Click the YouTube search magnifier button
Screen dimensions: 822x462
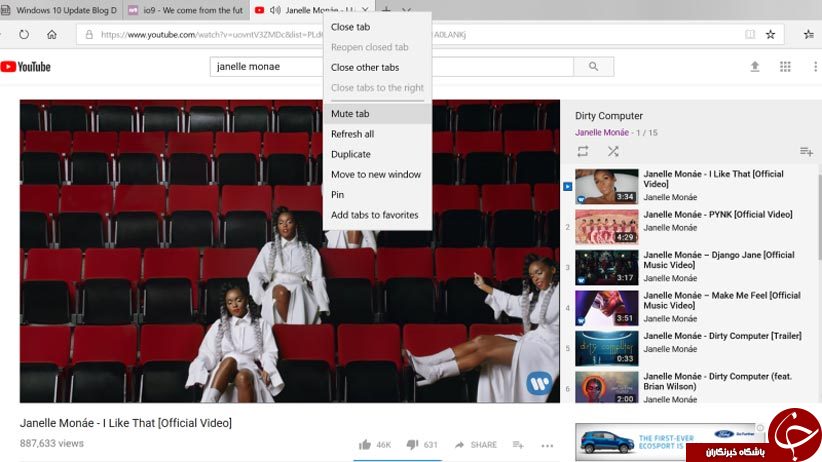[593, 67]
